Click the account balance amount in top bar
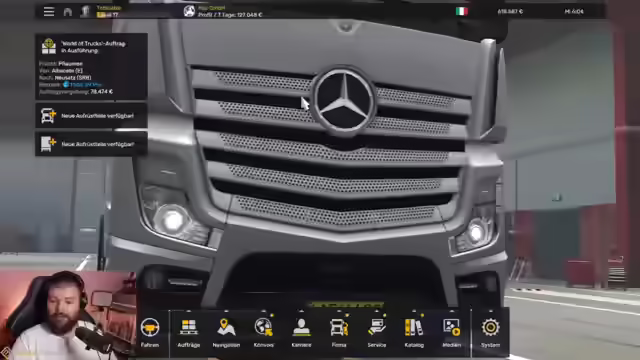 pyautogui.click(x=510, y=11)
